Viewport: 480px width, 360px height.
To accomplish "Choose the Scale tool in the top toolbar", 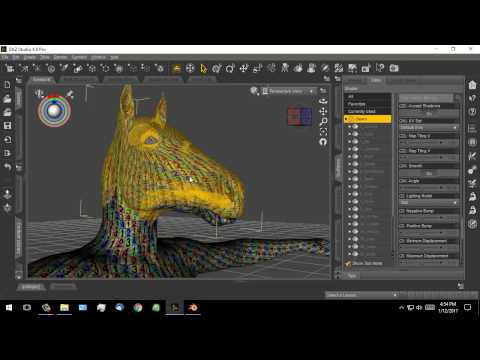I will click(257, 69).
